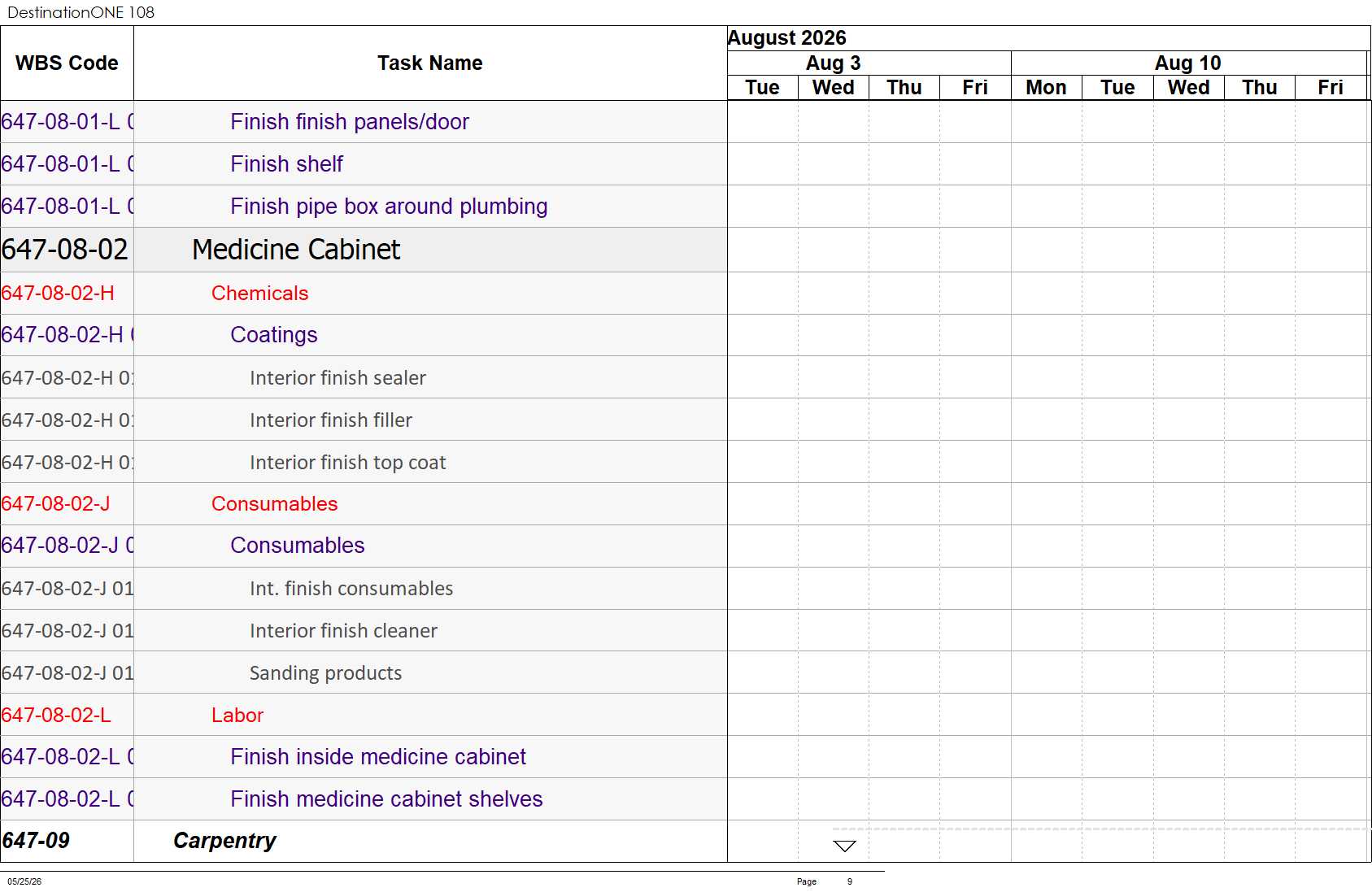Click the Aug 10 week header
1372x892 pixels.
1187,63
